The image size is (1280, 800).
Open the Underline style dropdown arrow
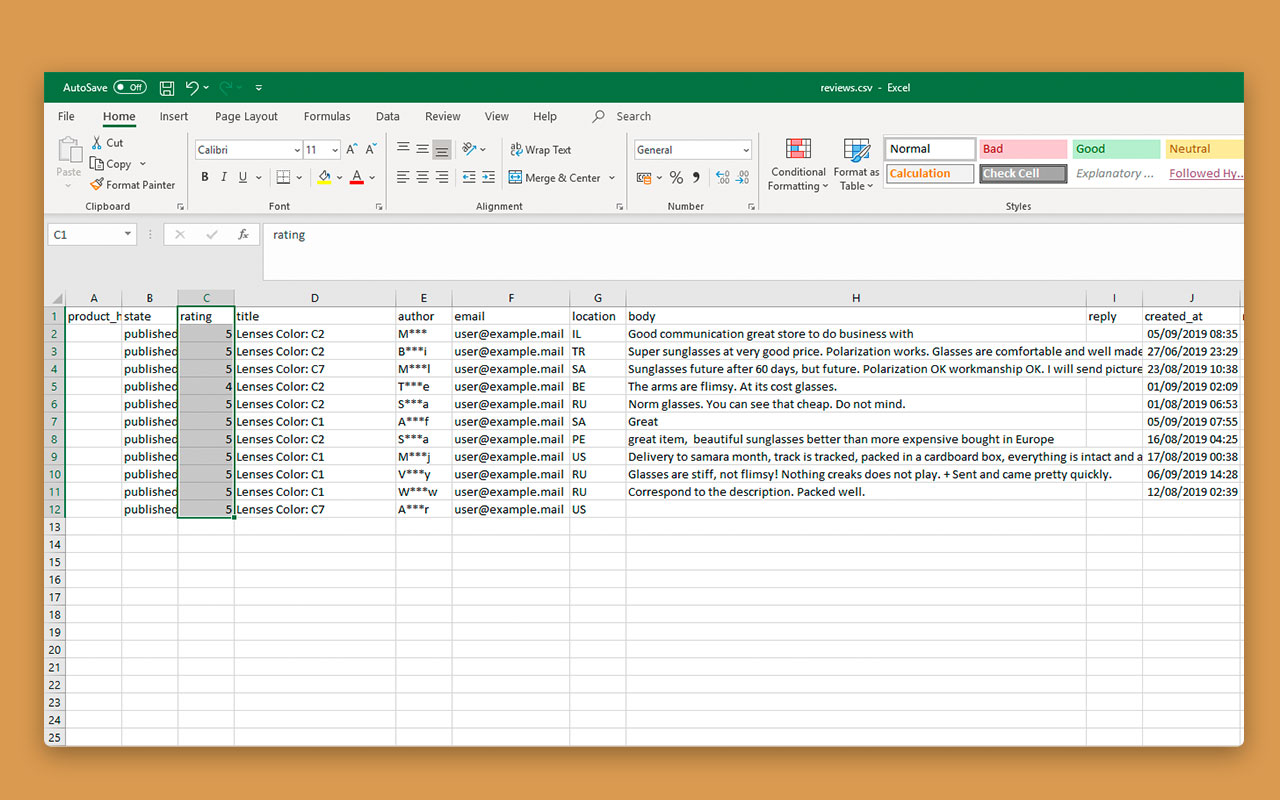pyautogui.click(x=259, y=178)
